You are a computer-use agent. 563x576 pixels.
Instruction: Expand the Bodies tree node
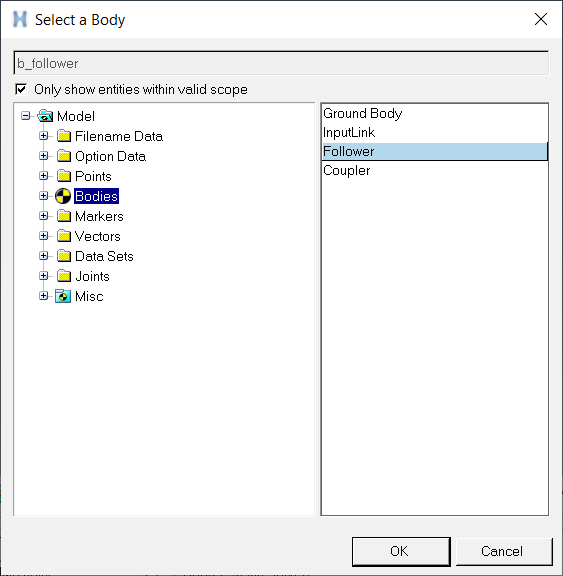(43, 196)
